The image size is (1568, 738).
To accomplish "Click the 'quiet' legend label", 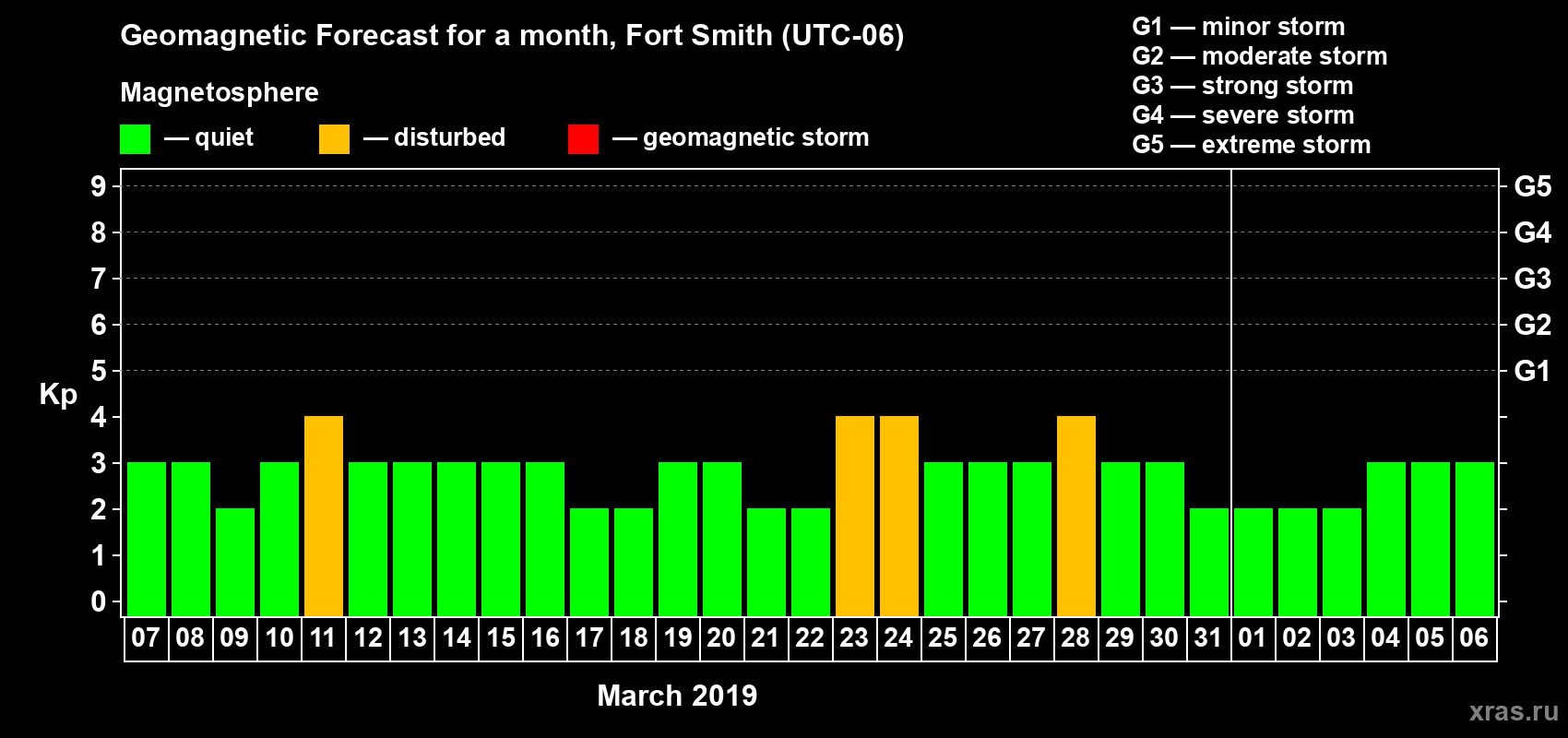I will tap(224, 137).
